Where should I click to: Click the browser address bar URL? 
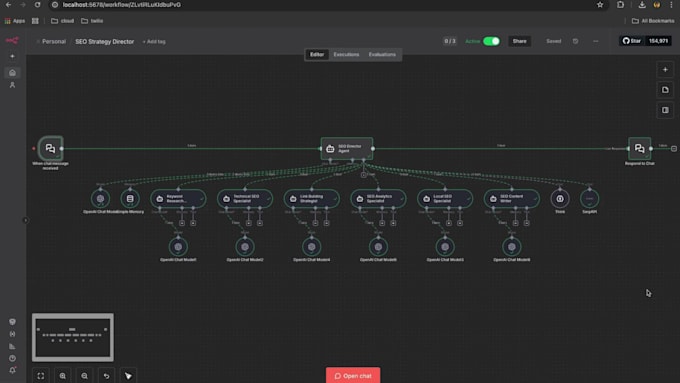[121, 5]
